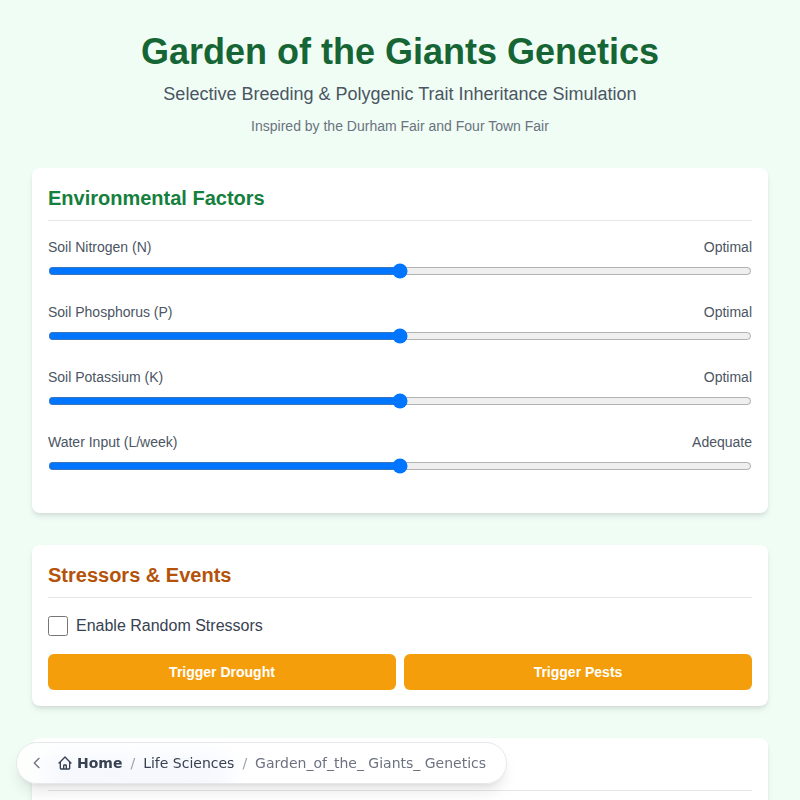Select the Garden_of_the_Giants_Genetics breadcrumb entry
800x800 pixels.
(x=371, y=763)
